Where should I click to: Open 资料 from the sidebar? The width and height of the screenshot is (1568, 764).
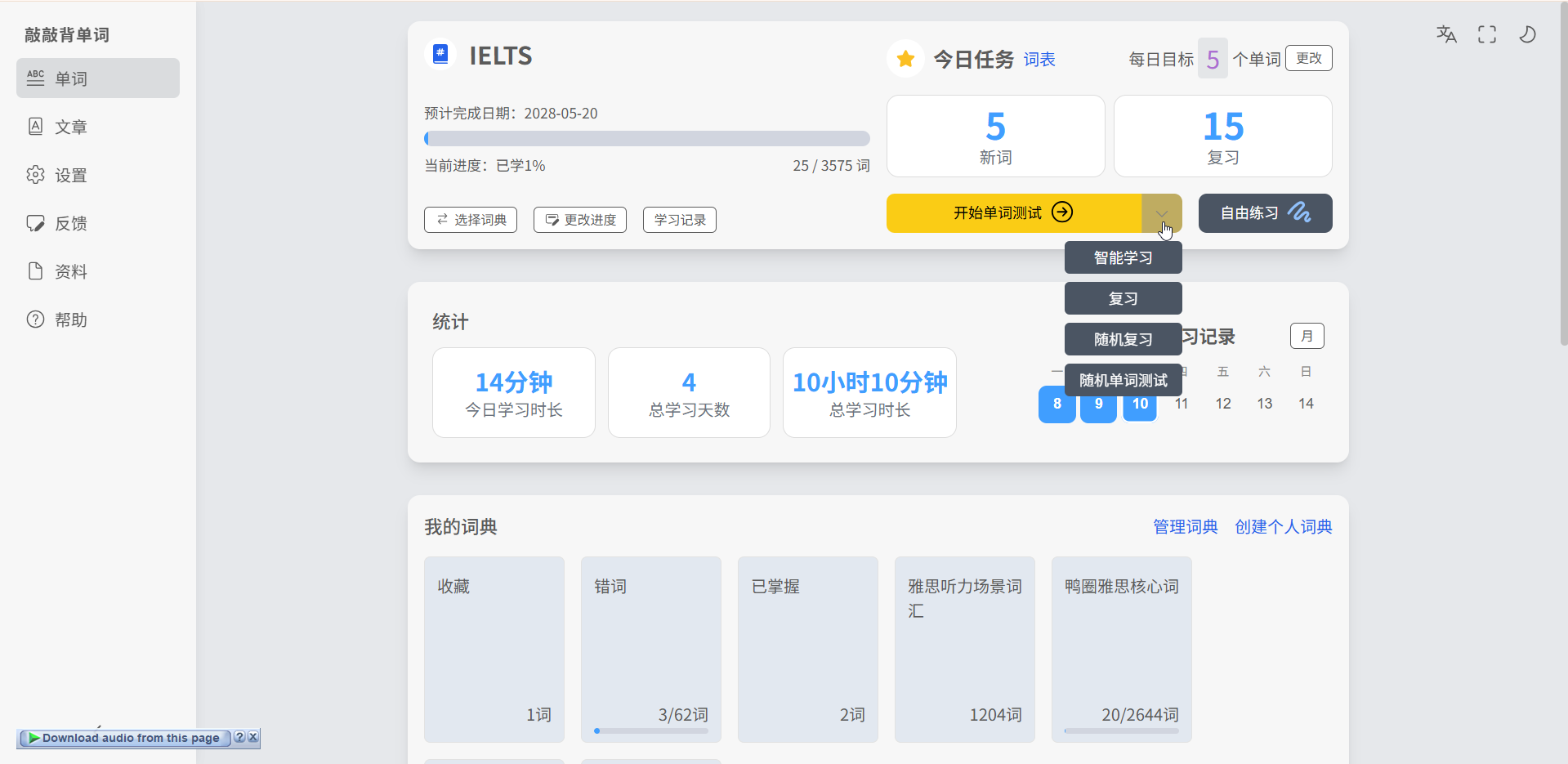click(x=98, y=271)
